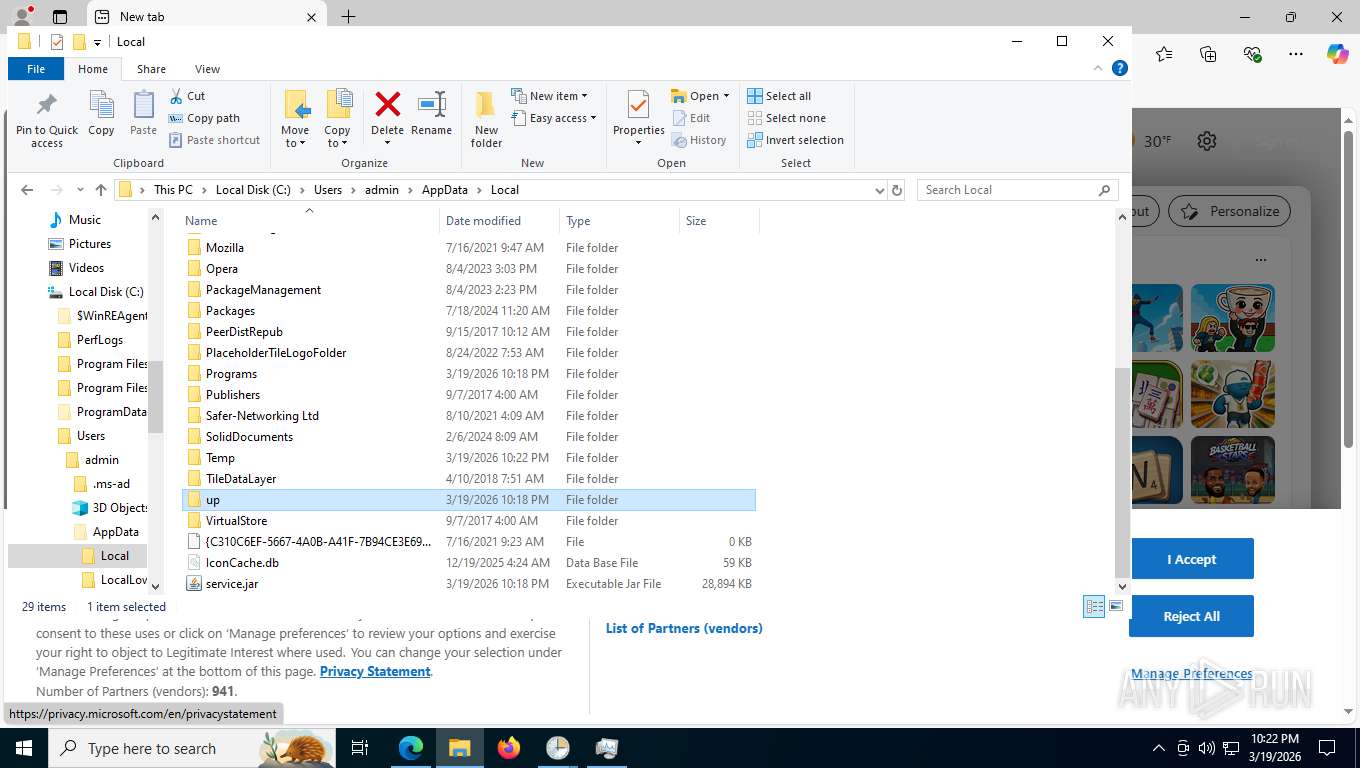Open the File menu tab
Screen dimensions: 1360x768
click(x=36, y=69)
